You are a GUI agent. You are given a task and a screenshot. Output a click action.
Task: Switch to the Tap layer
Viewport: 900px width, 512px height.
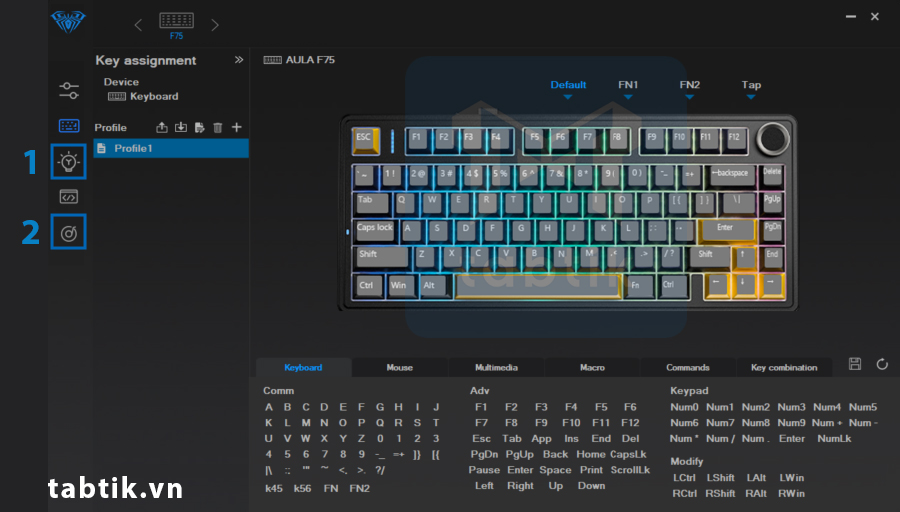pyautogui.click(x=751, y=87)
